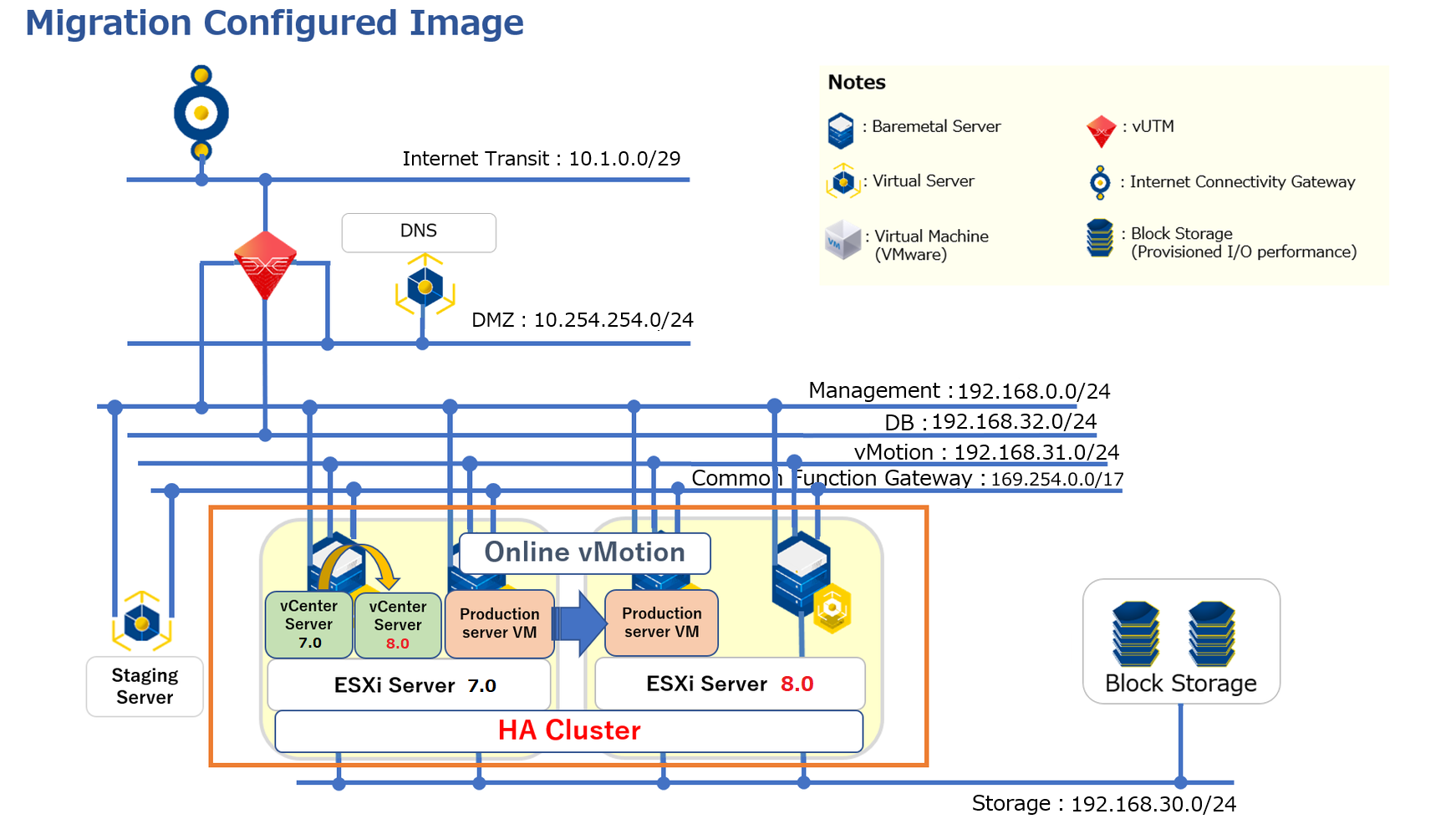Image resolution: width=1456 pixels, height=819 pixels.
Task: Click the Baremetal Server legend icon in Notes
Action: pos(841,130)
